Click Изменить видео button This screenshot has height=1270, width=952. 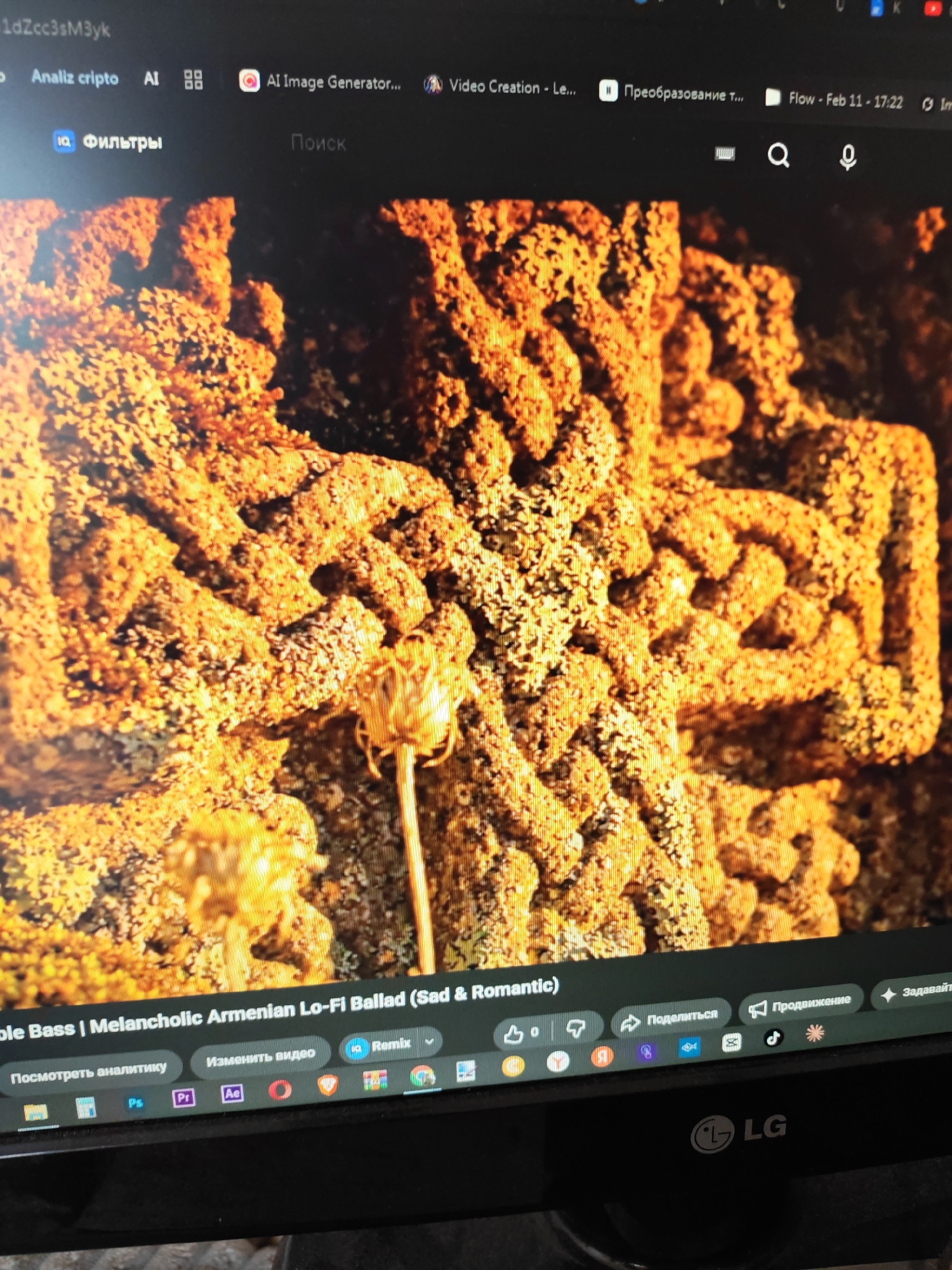[x=260, y=1057]
